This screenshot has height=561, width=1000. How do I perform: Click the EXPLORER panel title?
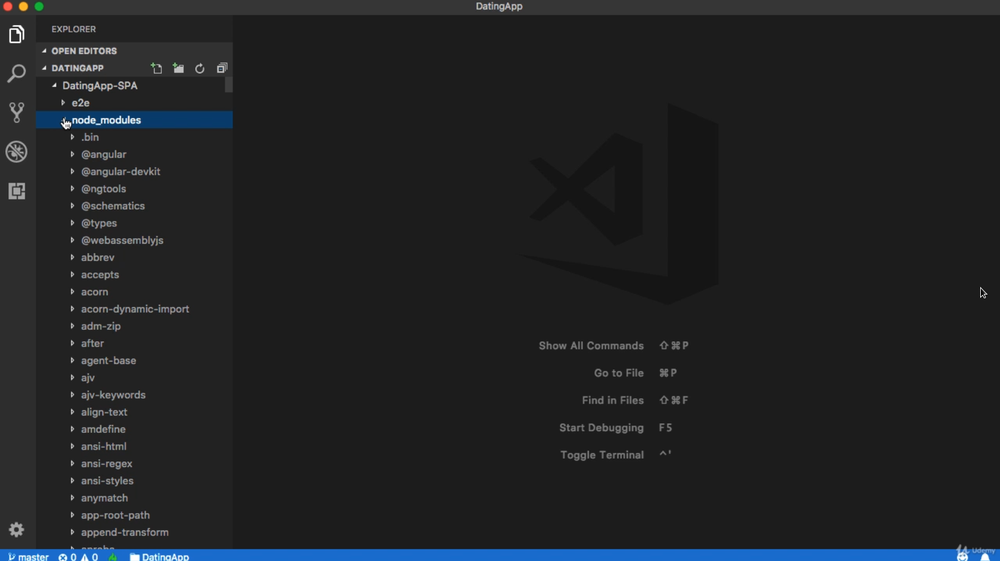[x=74, y=29]
